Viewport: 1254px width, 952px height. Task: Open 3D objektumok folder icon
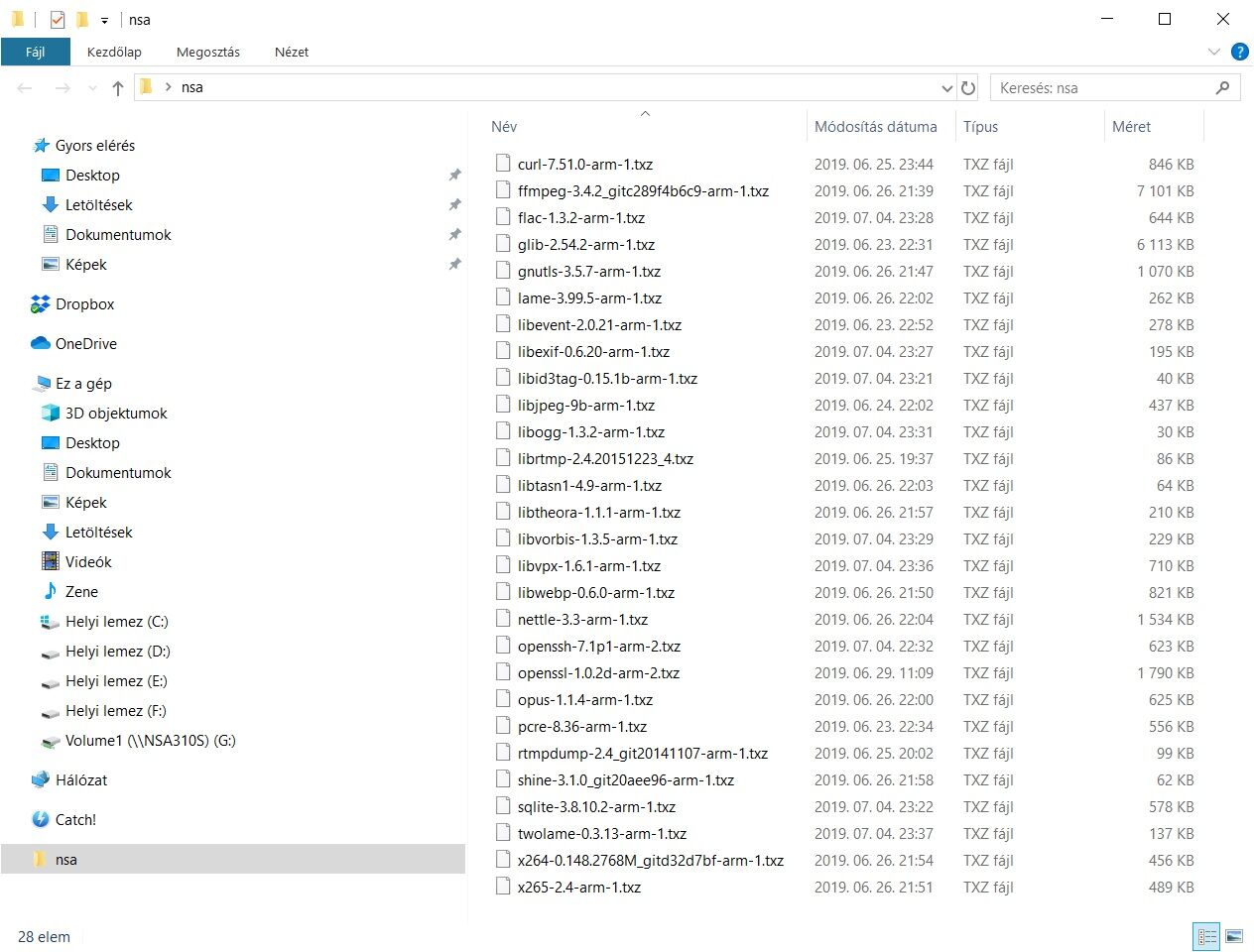51,414
